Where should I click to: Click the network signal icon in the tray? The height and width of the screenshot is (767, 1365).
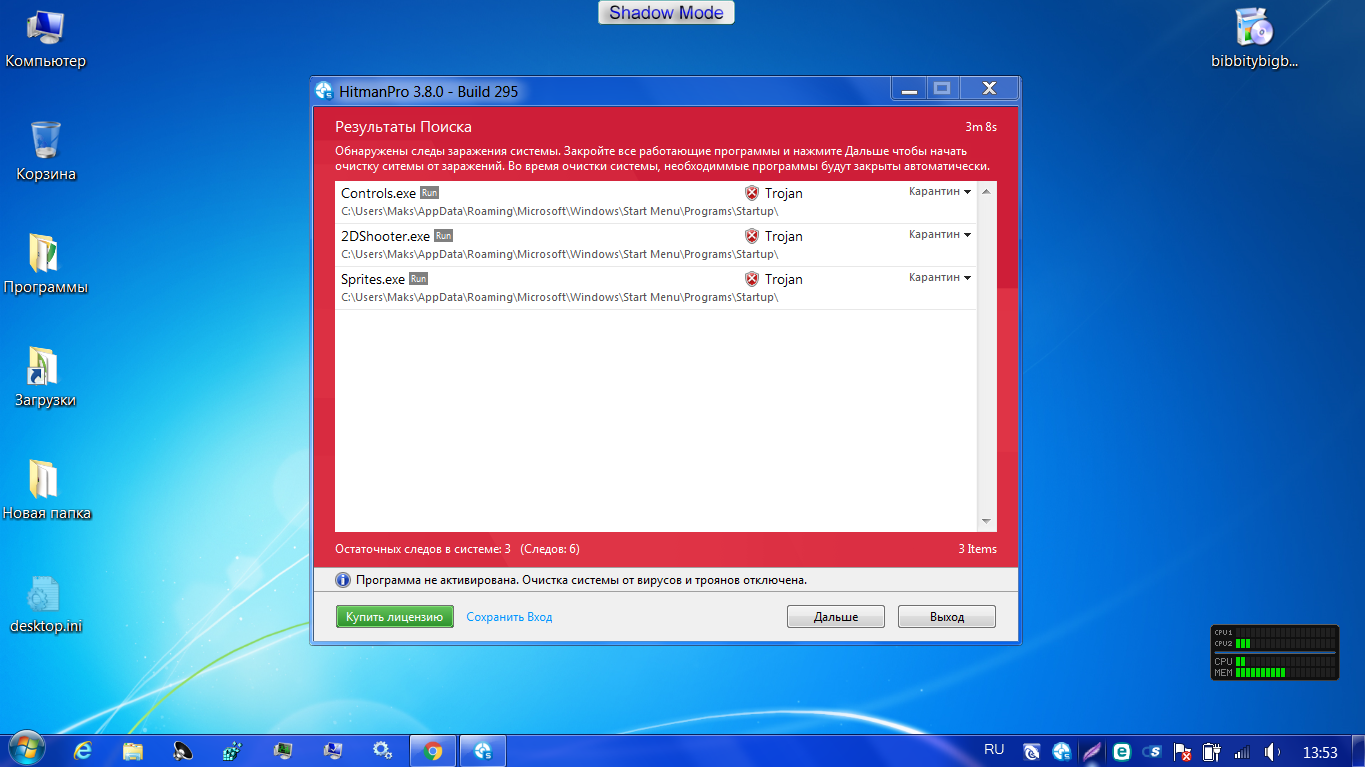[x=1242, y=751]
